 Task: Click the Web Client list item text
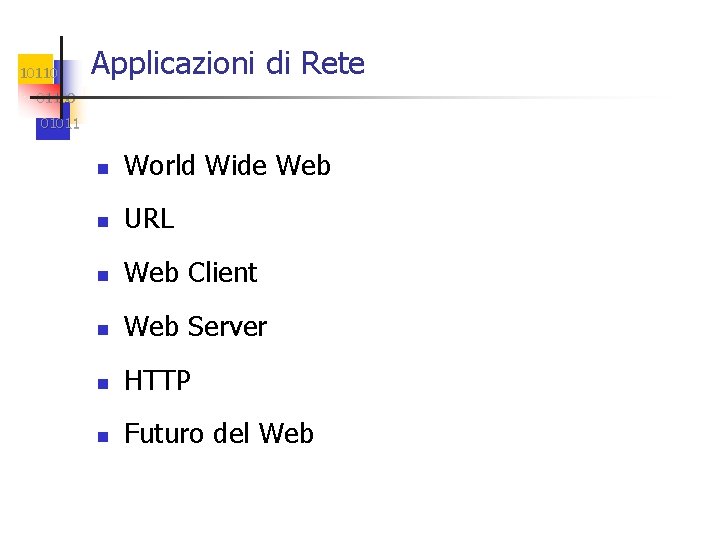pos(190,273)
